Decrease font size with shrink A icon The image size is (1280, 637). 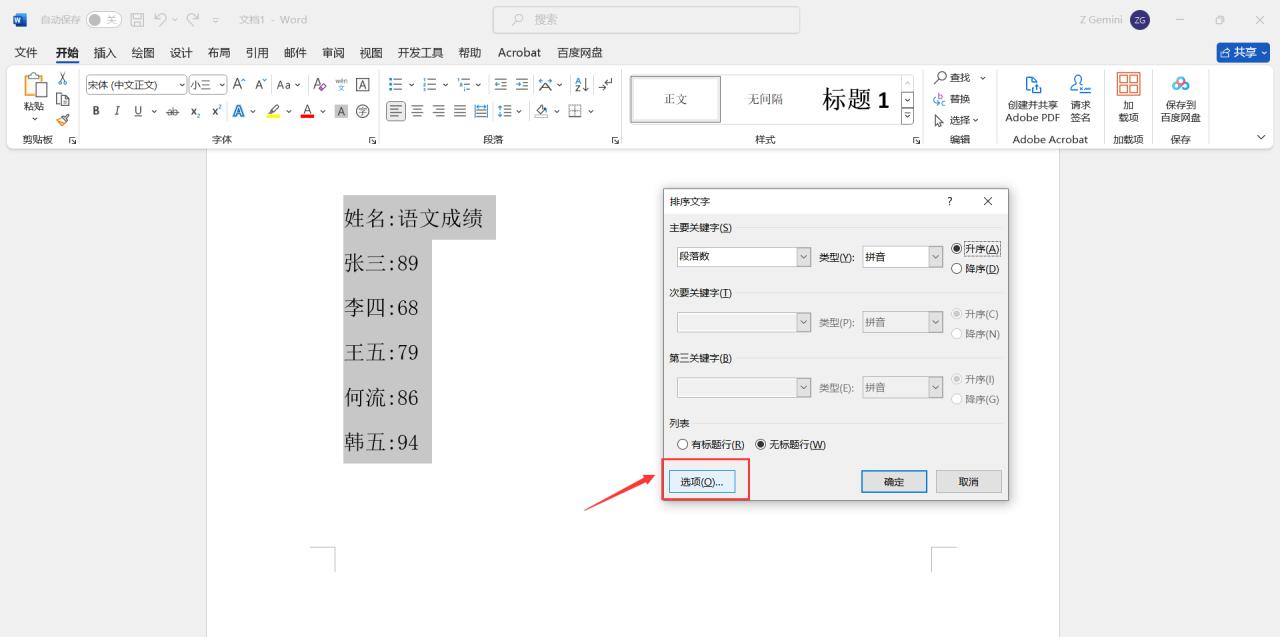point(260,85)
